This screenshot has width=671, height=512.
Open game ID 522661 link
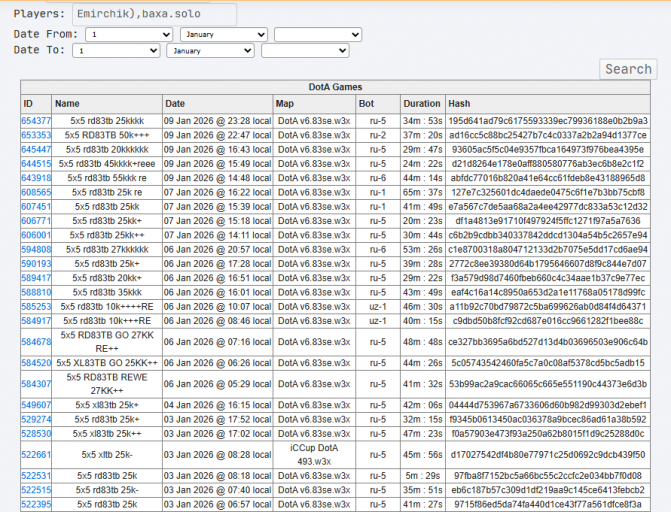click(36, 455)
